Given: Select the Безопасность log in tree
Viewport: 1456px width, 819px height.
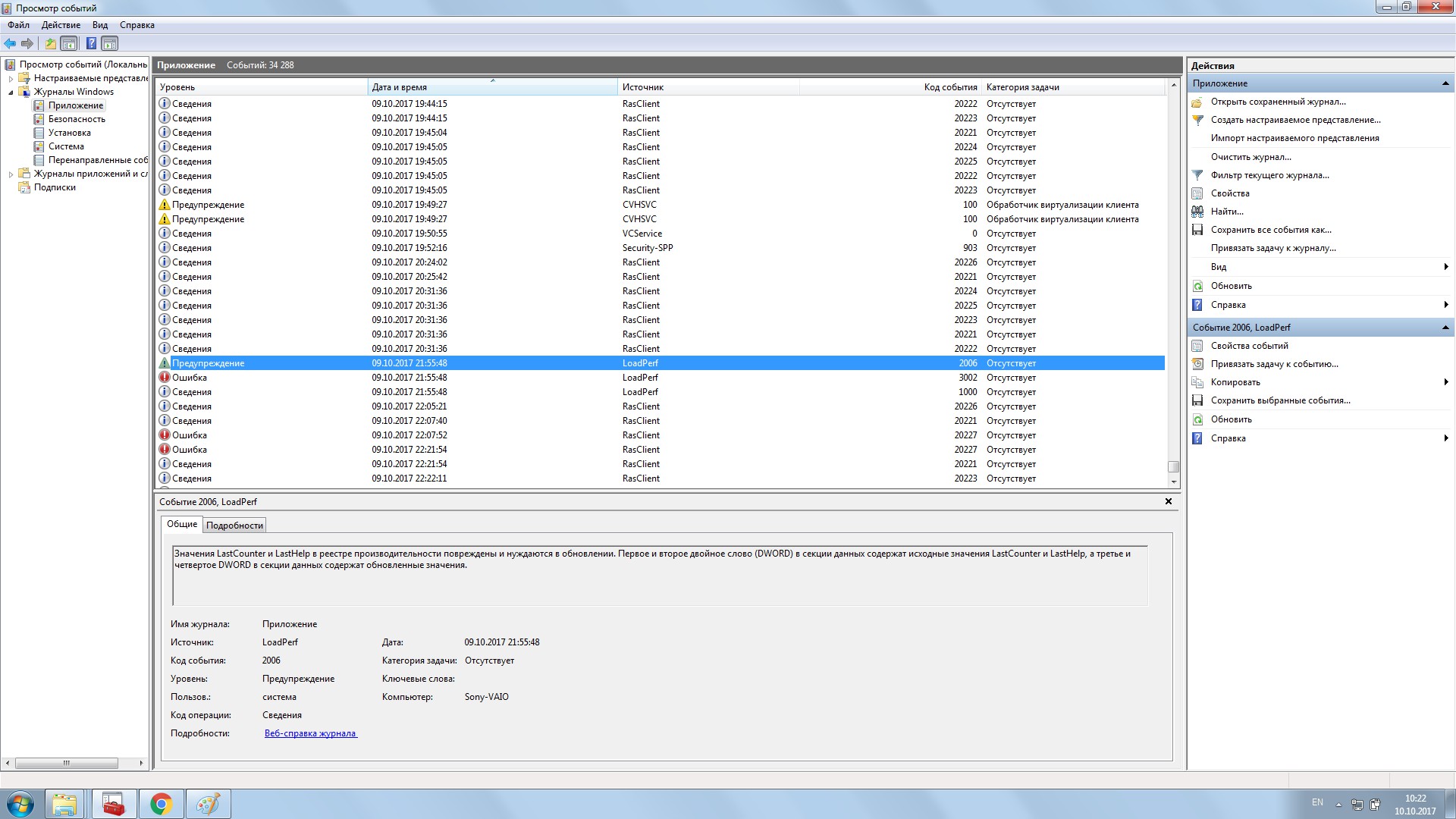Looking at the screenshot, I should pos(77,119).
